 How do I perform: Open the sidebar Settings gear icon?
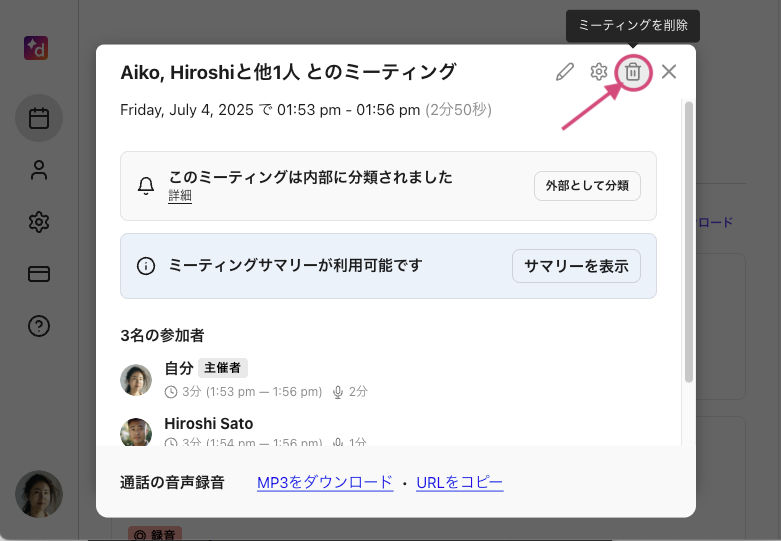point(39,222)
